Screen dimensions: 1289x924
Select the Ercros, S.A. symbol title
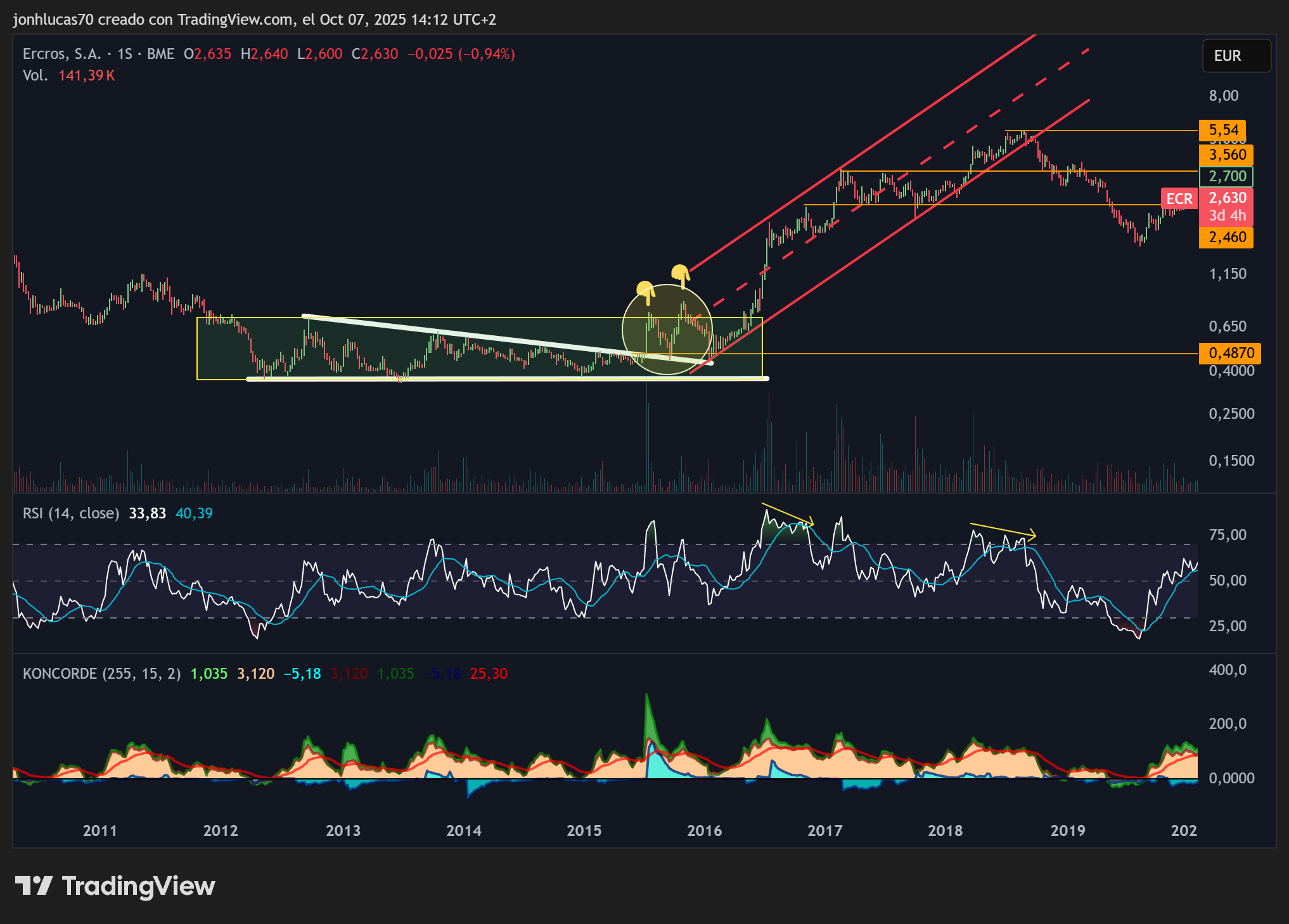coord(62,54)
